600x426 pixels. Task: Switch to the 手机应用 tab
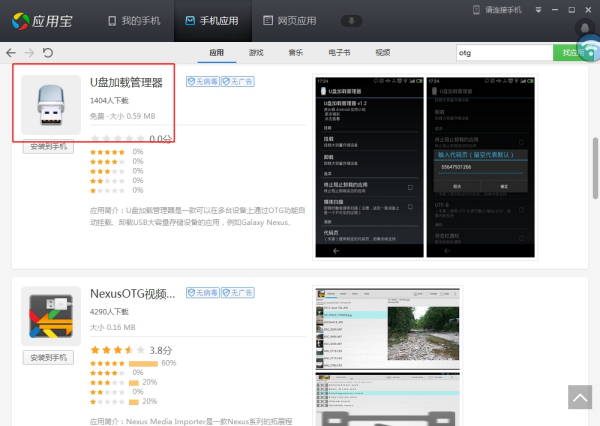click(x=212, y=21)
